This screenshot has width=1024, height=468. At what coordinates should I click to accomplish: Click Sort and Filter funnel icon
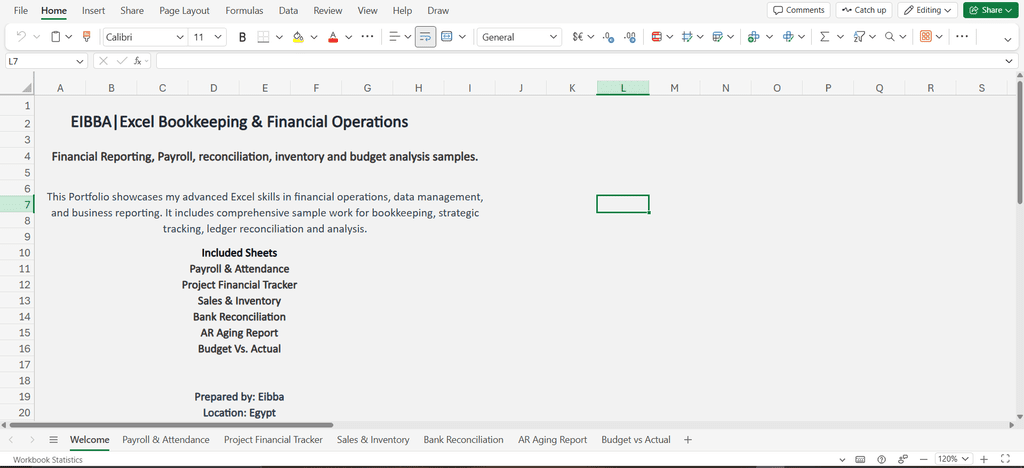point(859,37)
